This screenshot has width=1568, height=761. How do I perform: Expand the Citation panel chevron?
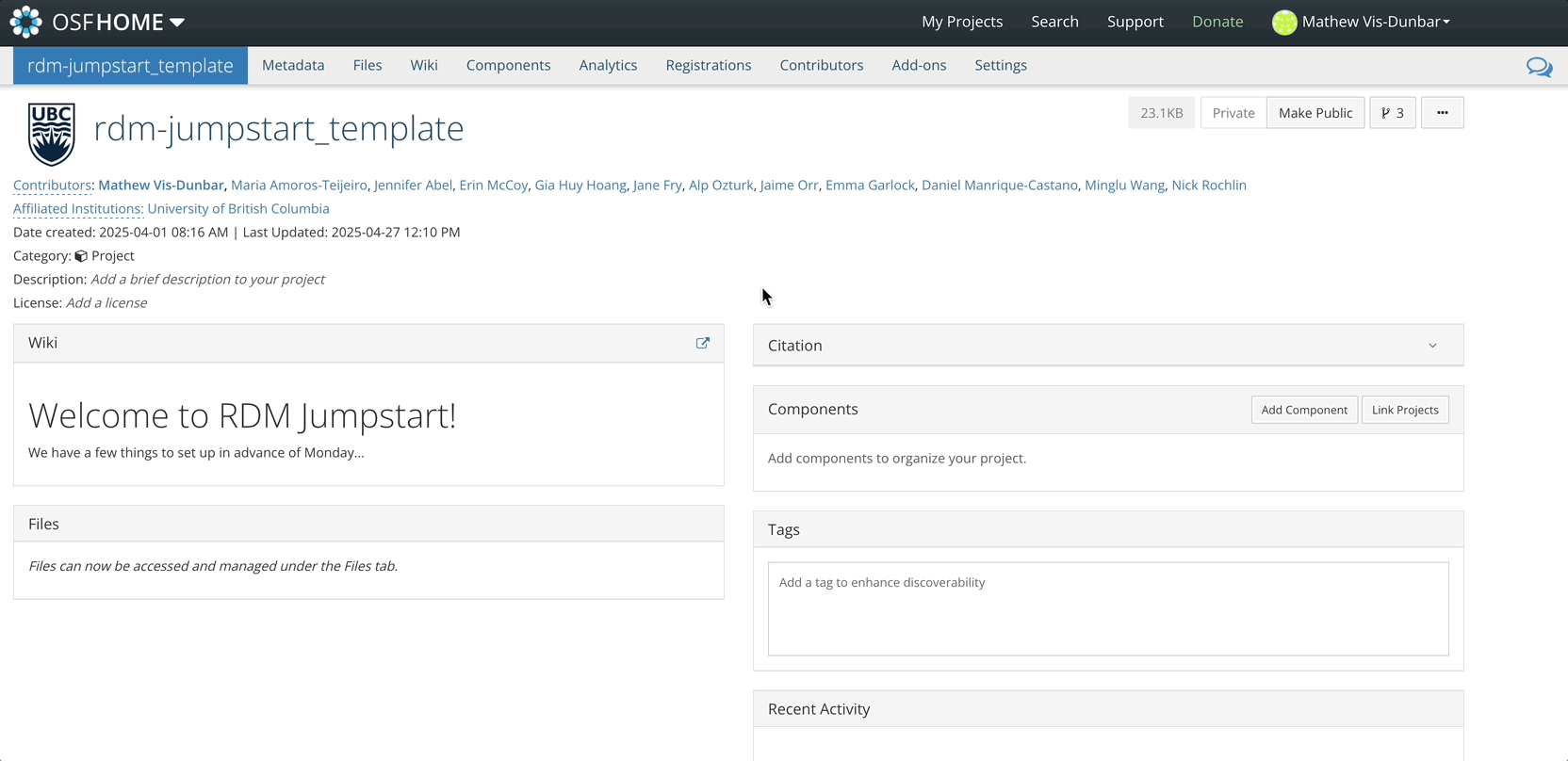pyautogui.click(x=1432, y=346)
